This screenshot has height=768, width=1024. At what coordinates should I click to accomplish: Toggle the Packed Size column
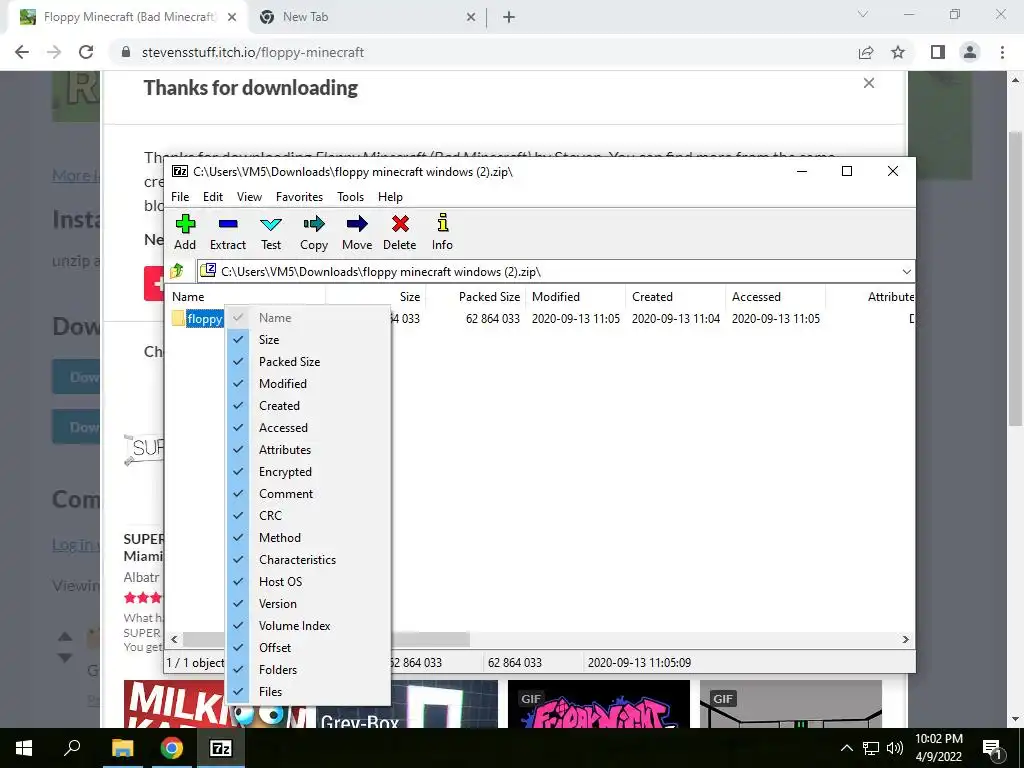tap(308, 362)
